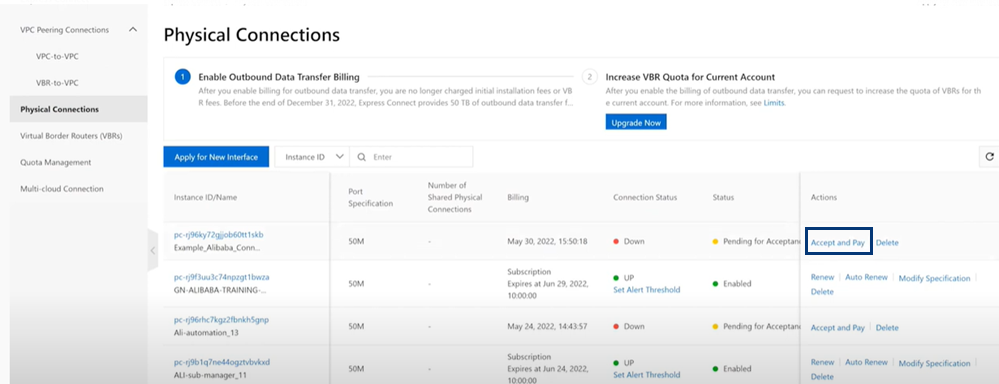Open the Instance ID filter dropdown
999x384 pixels.
click(312, 157)
